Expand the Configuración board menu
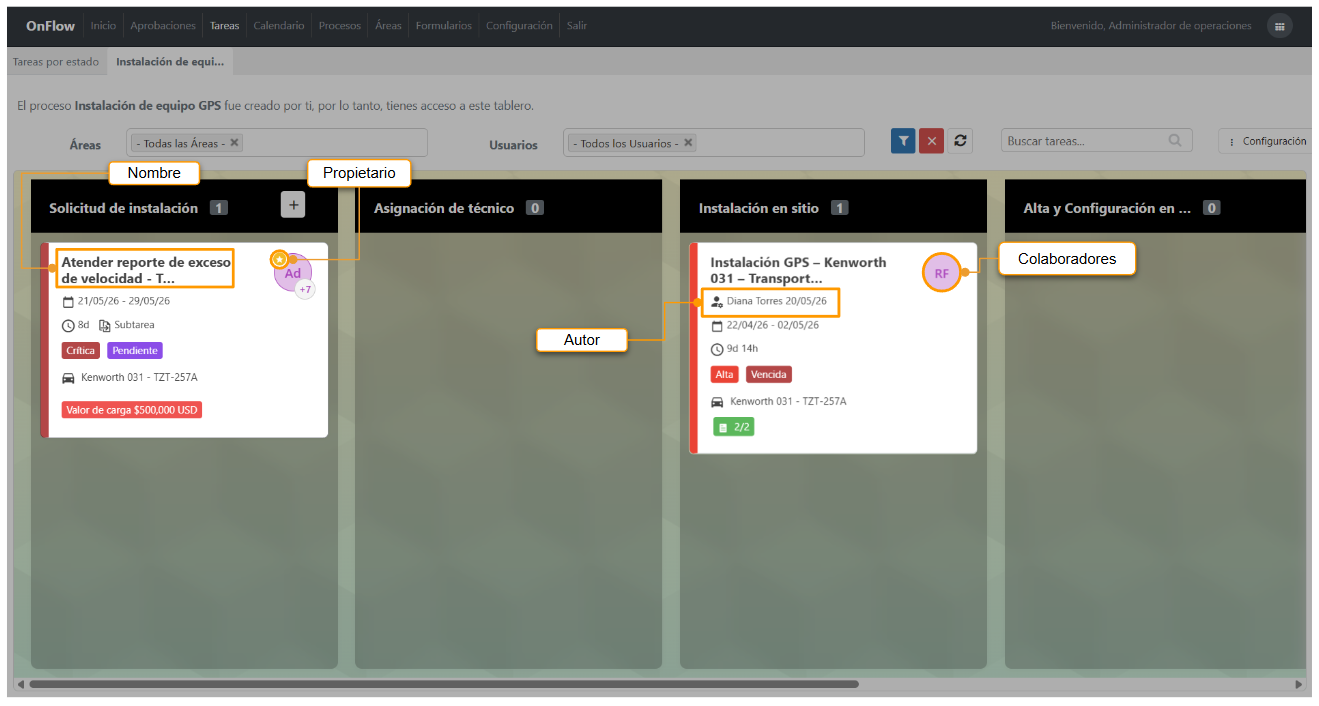This screenshot has width=1319, height=706. (1266, 141)
